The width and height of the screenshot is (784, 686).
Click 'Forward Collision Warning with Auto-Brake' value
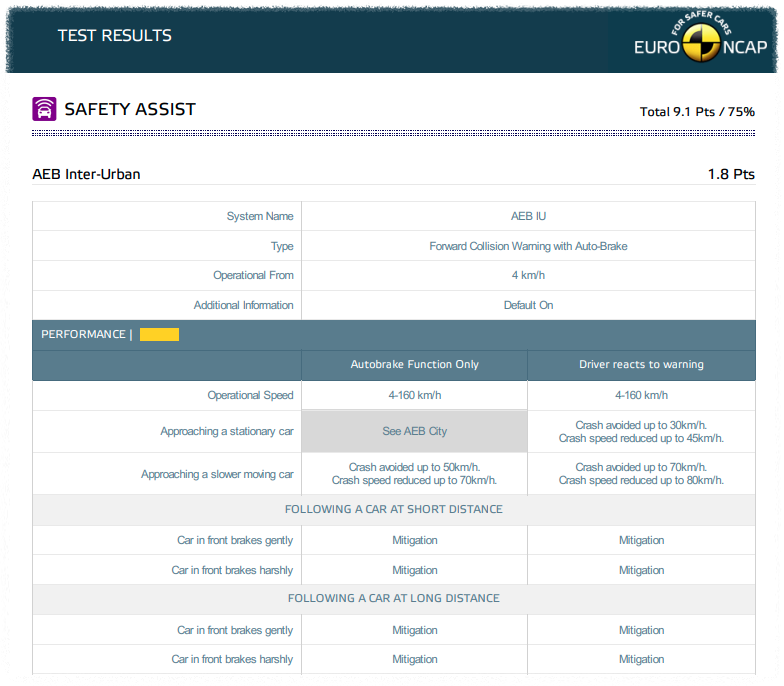click(x=528, y=246)
